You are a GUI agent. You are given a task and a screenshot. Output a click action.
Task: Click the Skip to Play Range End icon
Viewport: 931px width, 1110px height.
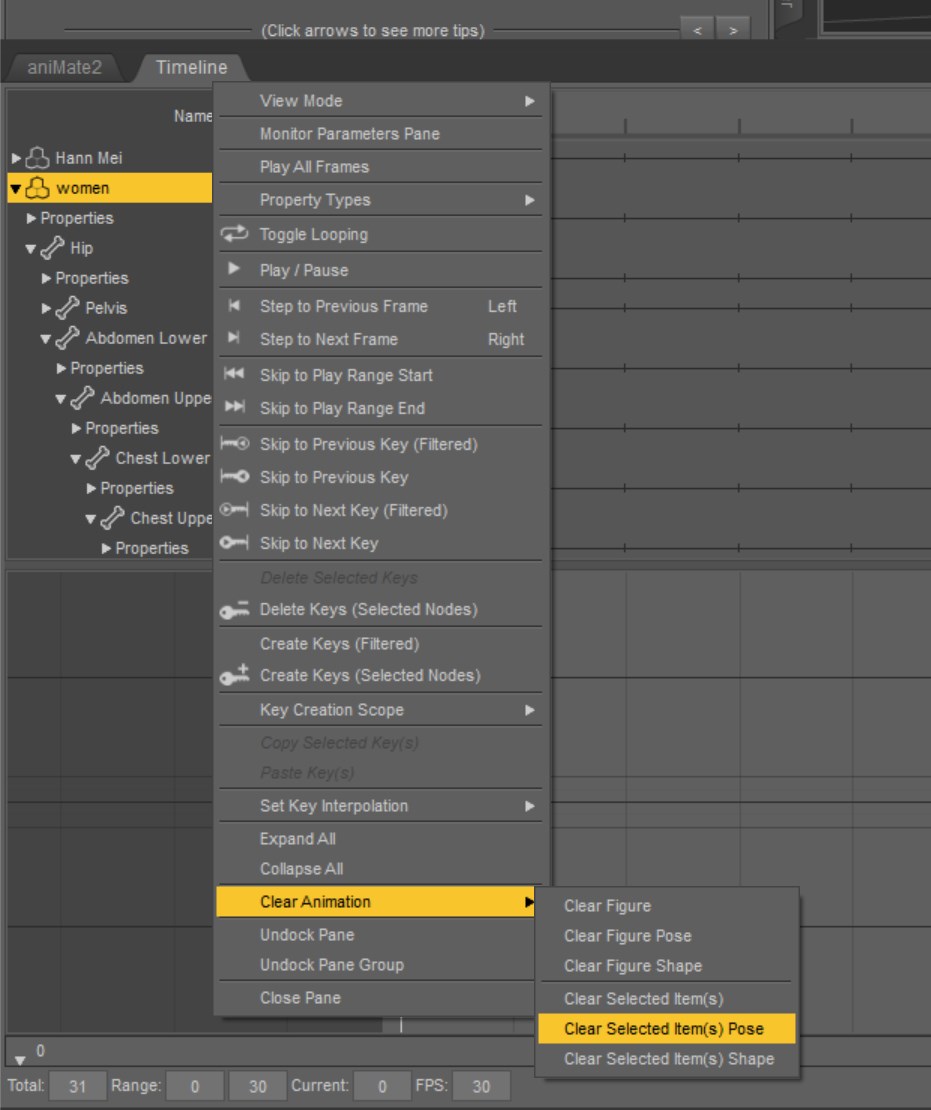tap(234, 406)
